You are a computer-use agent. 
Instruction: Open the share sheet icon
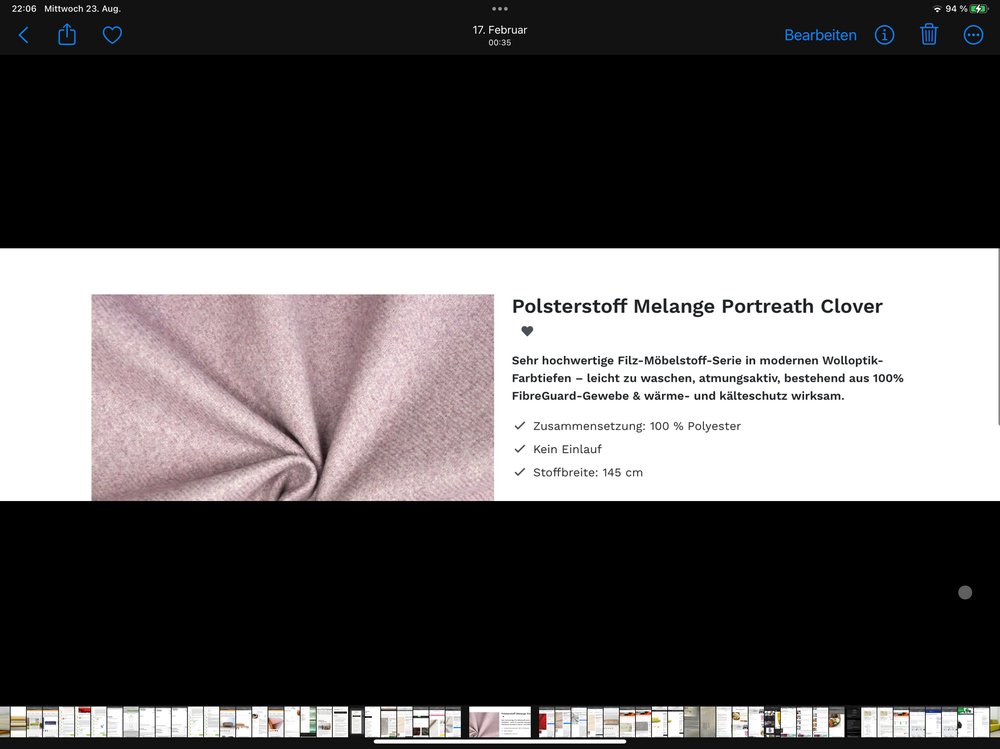pos(67,34)
